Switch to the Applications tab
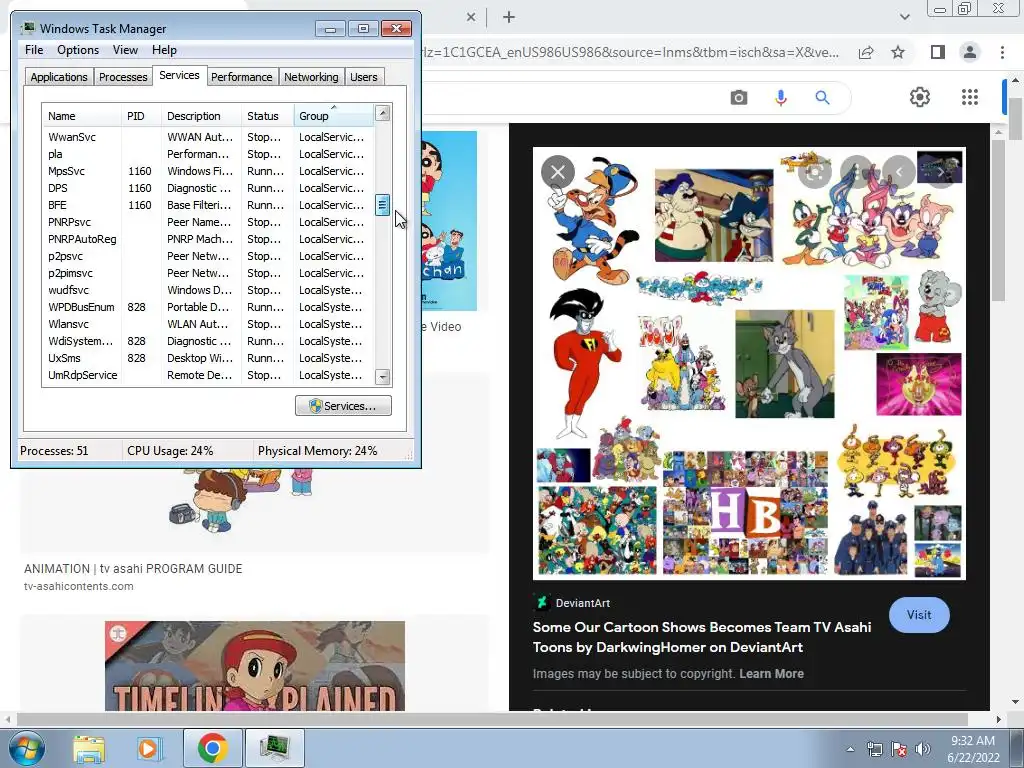 [x=59, y=77]
